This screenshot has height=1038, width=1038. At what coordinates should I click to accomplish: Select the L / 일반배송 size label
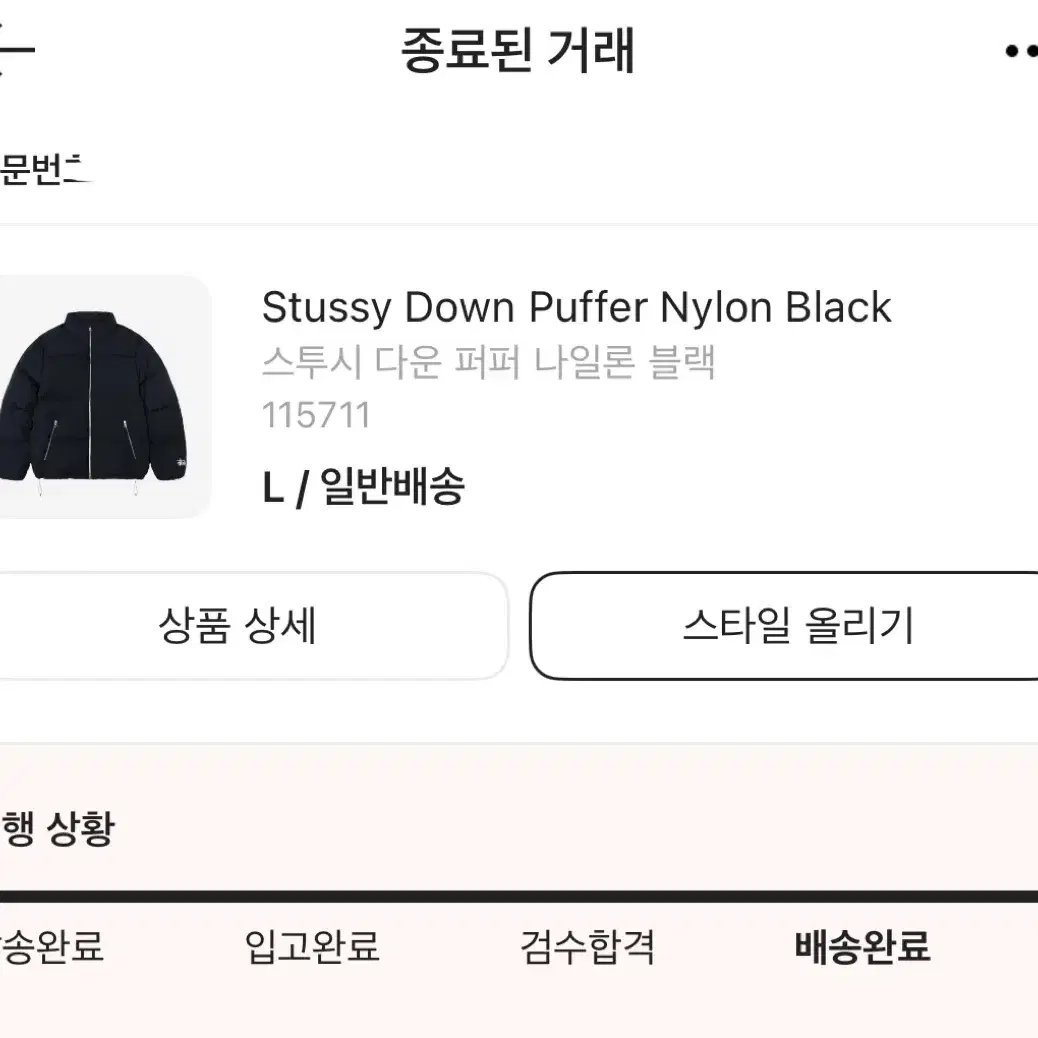(x=363, y=487)
